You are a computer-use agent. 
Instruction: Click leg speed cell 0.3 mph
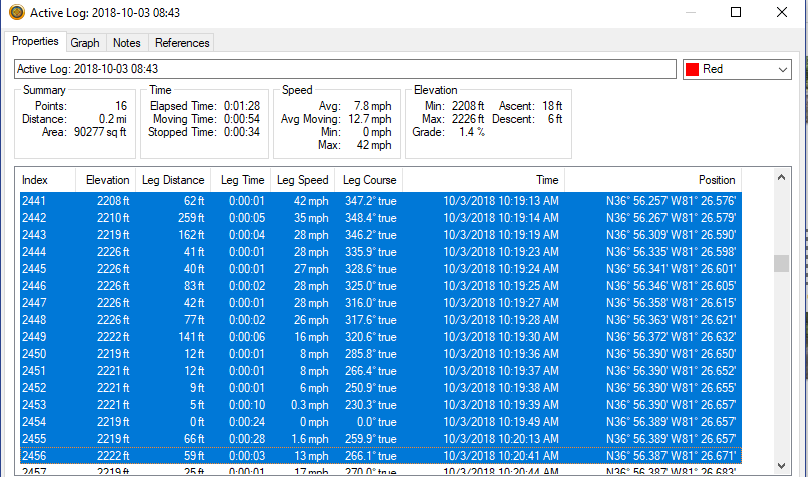tap(309, 405)
